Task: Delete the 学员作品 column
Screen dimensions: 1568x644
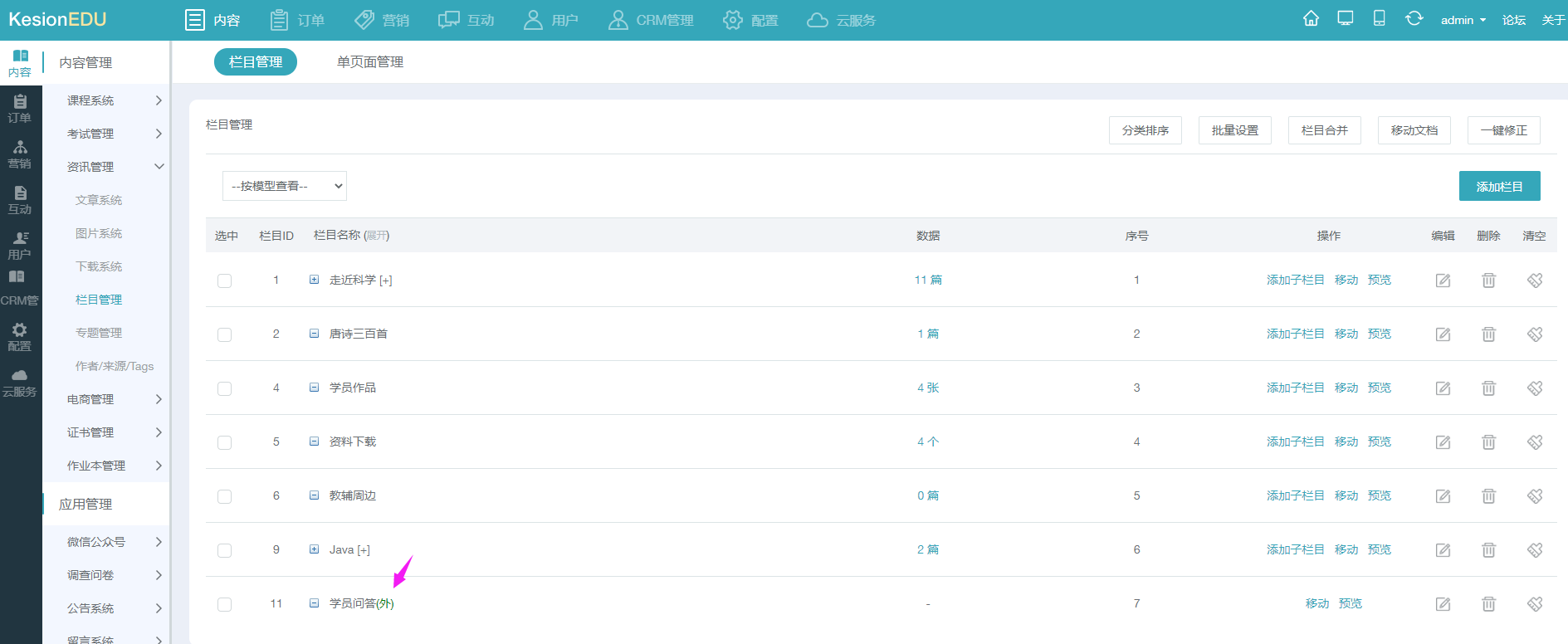Action: tap(1489, 388)
